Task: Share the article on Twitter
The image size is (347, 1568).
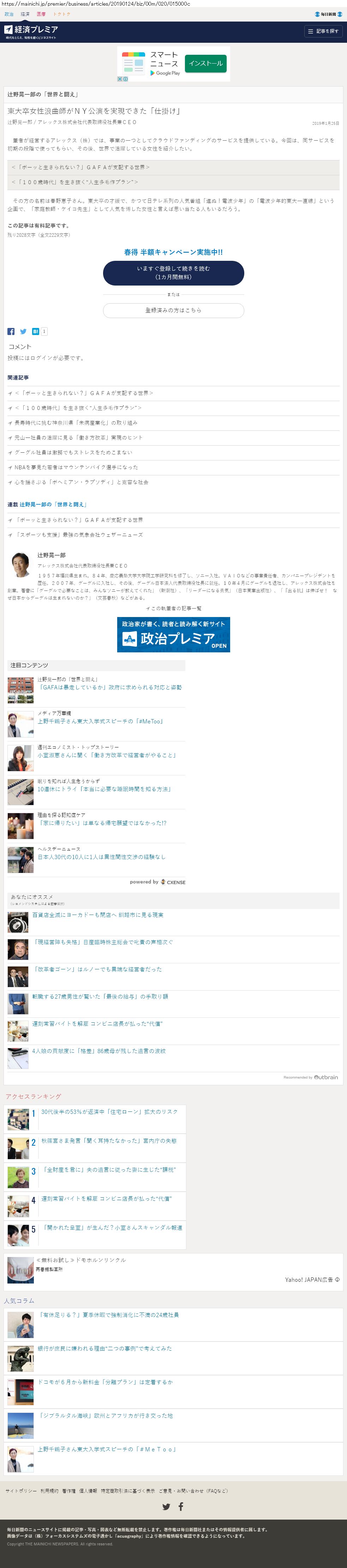Action: tap(23, 331)
